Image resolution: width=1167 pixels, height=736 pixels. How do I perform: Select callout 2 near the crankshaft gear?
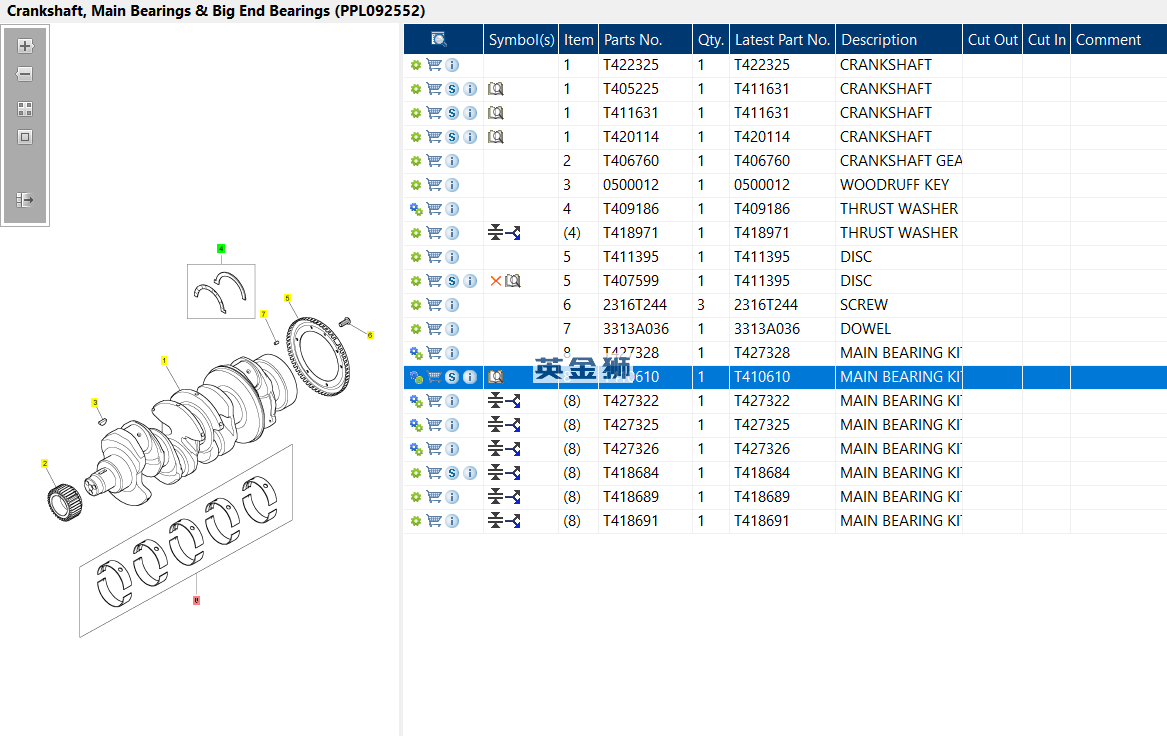pos(45,464)
